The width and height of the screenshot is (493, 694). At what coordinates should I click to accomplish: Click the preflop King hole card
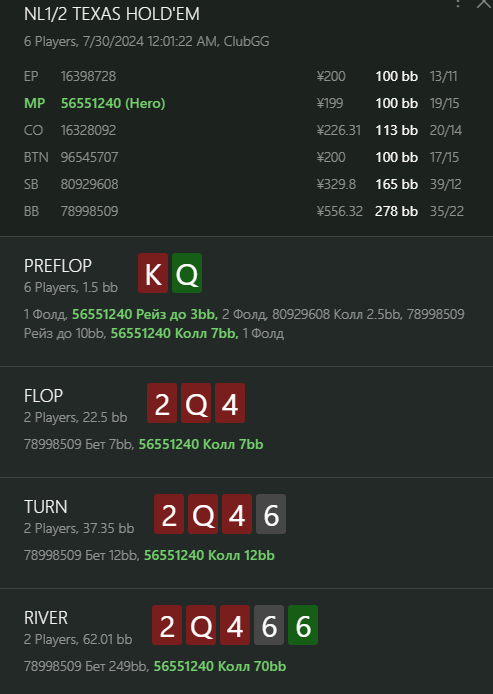coord(153,273)
